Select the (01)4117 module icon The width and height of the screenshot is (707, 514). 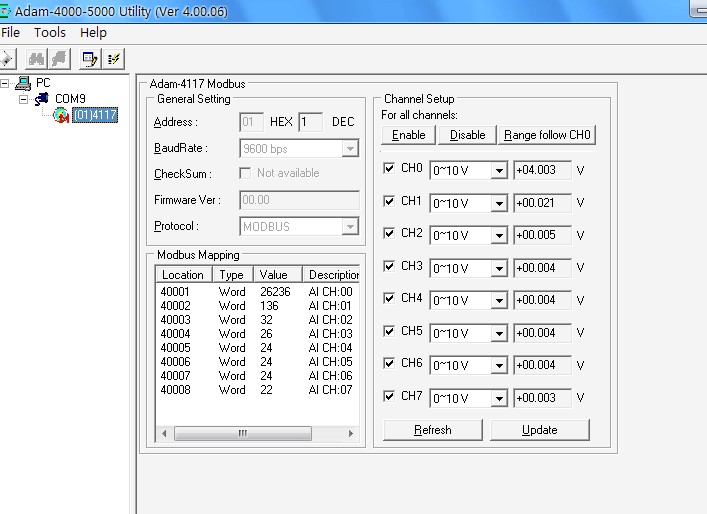[61, 115]
